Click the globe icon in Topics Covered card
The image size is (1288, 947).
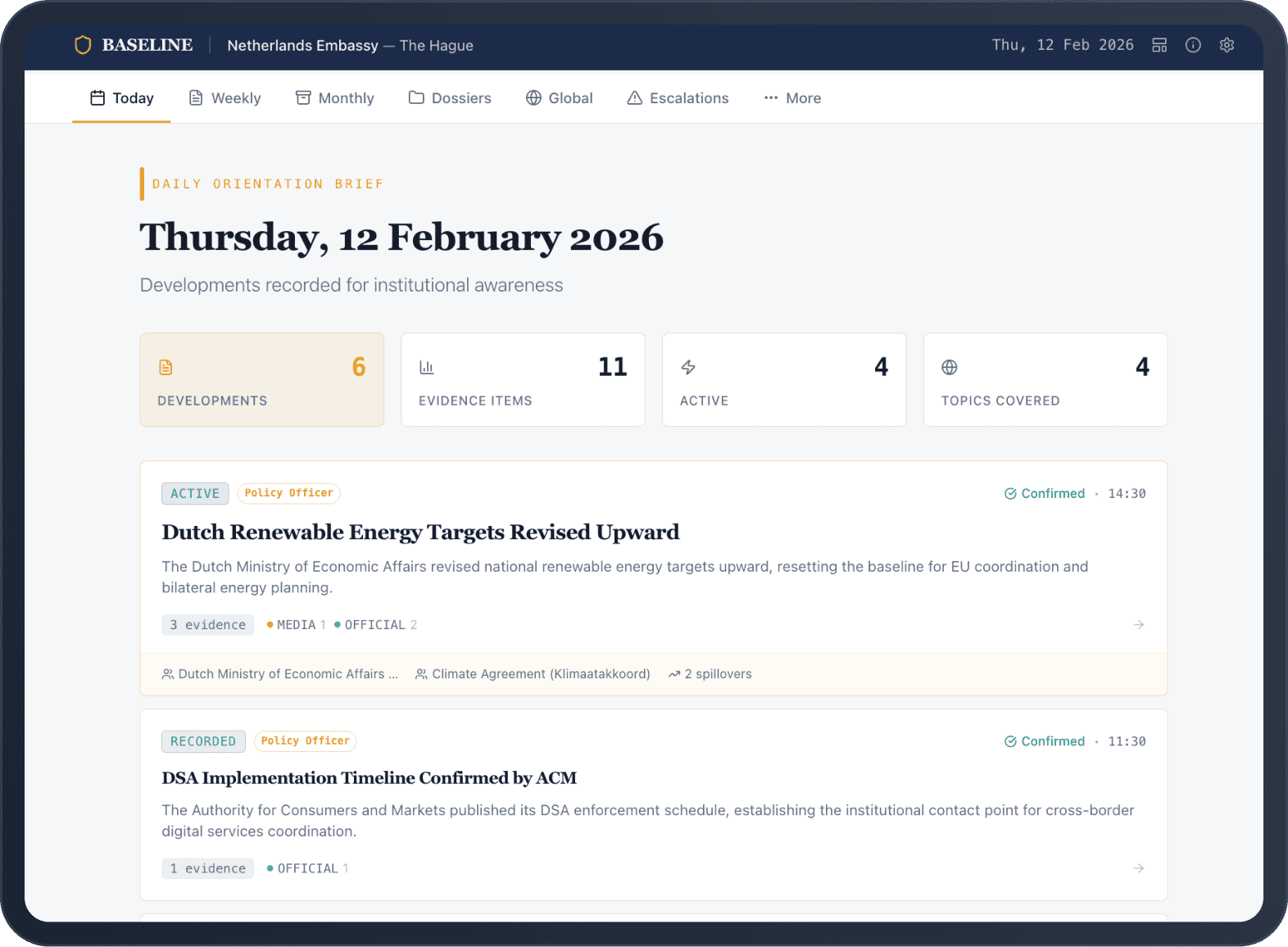coord(950,367)
